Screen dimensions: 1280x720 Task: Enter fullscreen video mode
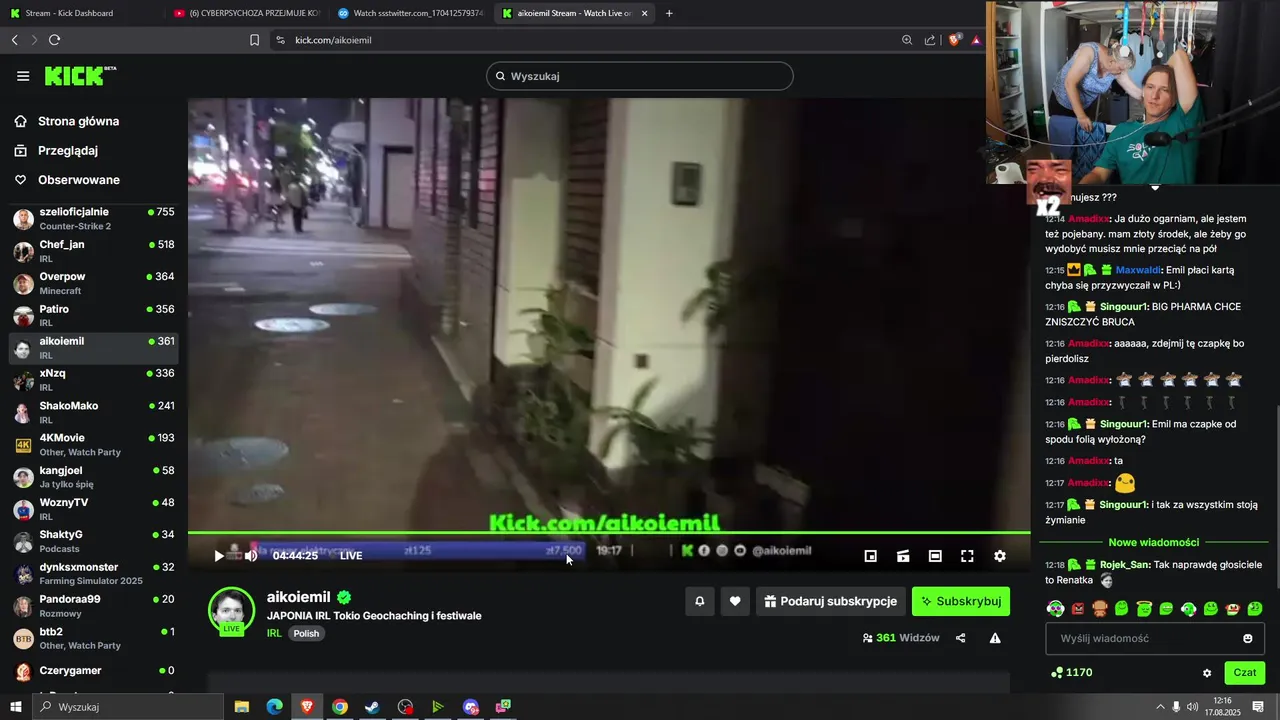click(x=967, y=556)
